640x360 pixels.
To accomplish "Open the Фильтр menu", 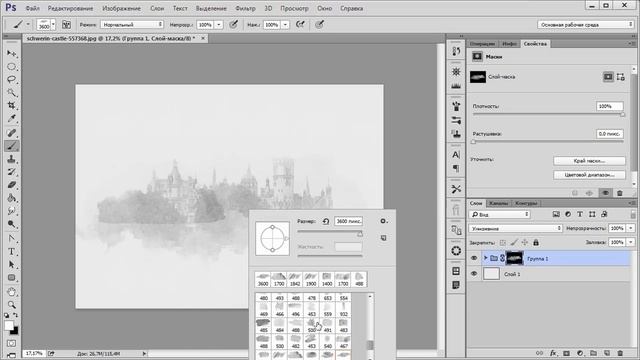I will click(245, 8).
